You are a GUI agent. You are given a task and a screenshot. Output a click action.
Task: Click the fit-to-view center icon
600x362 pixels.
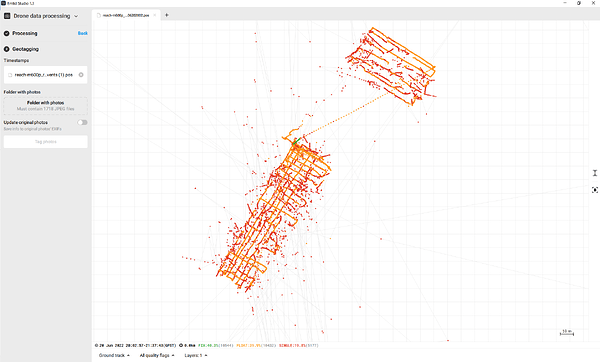point(595,190)
